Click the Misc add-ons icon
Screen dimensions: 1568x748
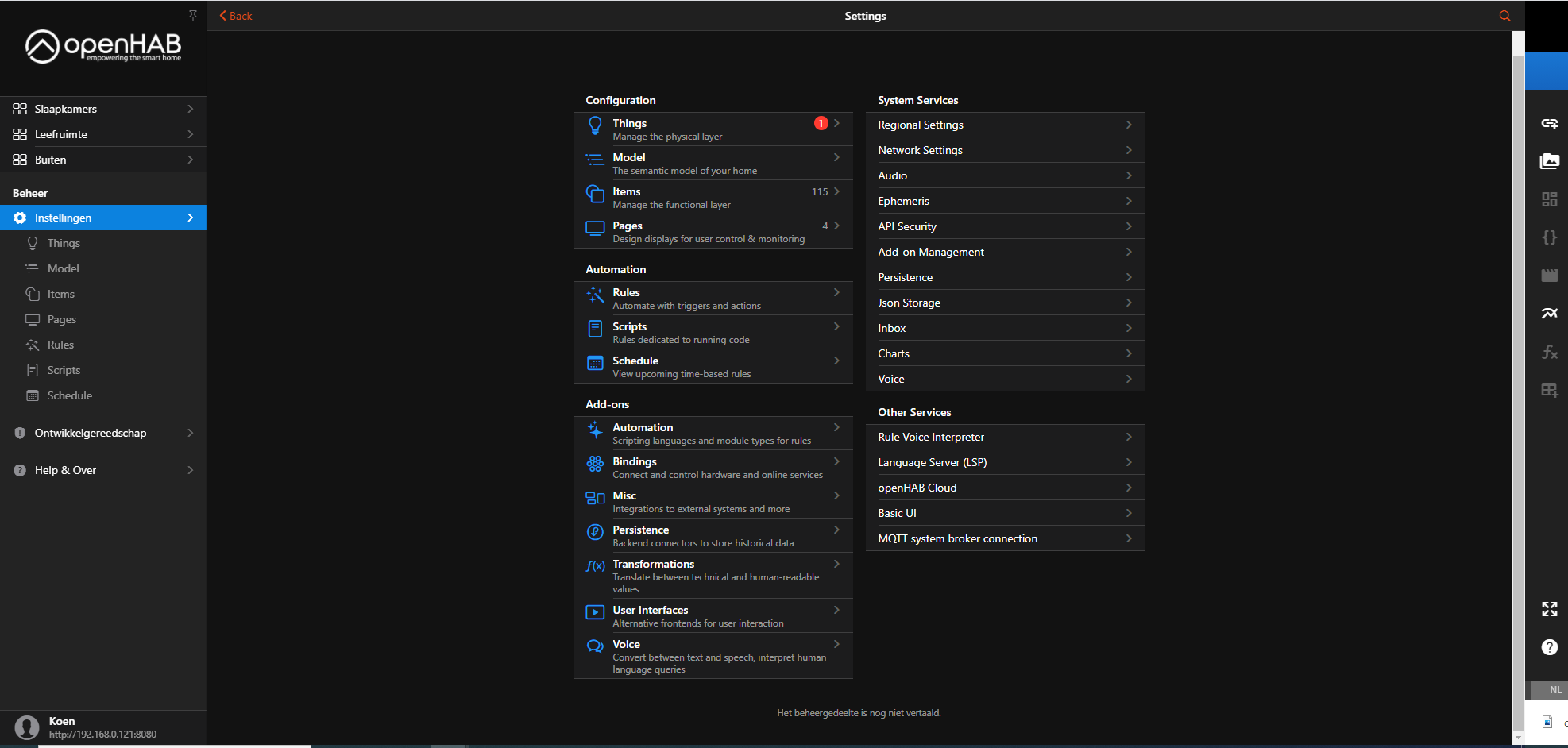(595, 499)
